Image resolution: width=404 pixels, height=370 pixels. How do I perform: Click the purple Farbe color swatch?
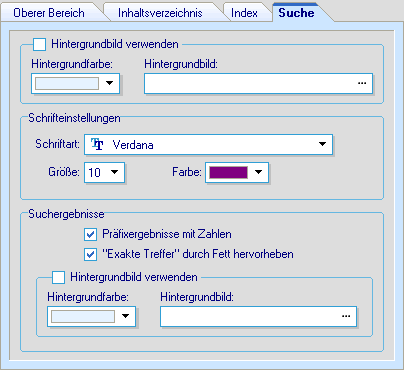tap(228, 172)
